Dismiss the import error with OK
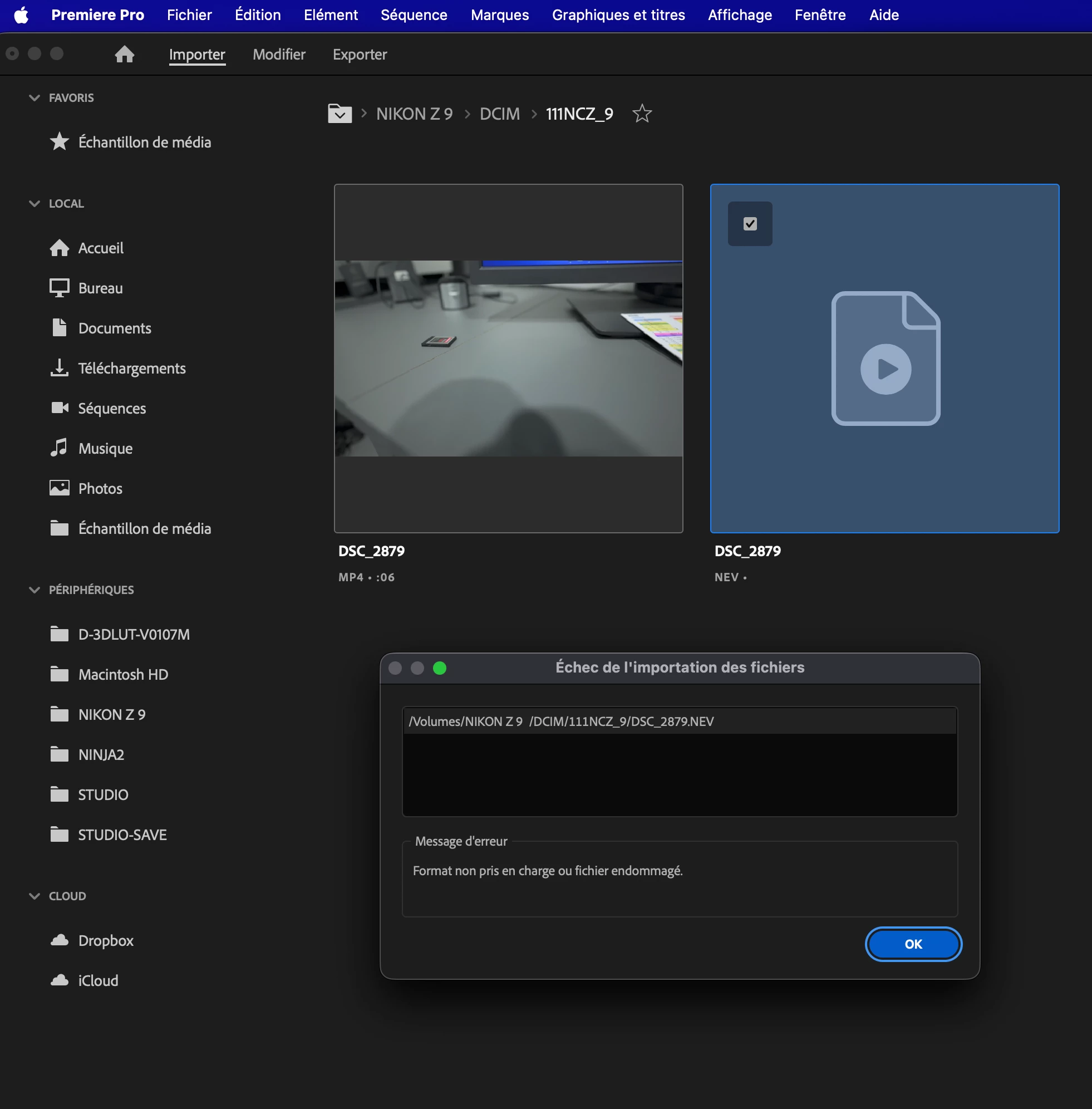 pyautogui.click(x=913, y=944)
